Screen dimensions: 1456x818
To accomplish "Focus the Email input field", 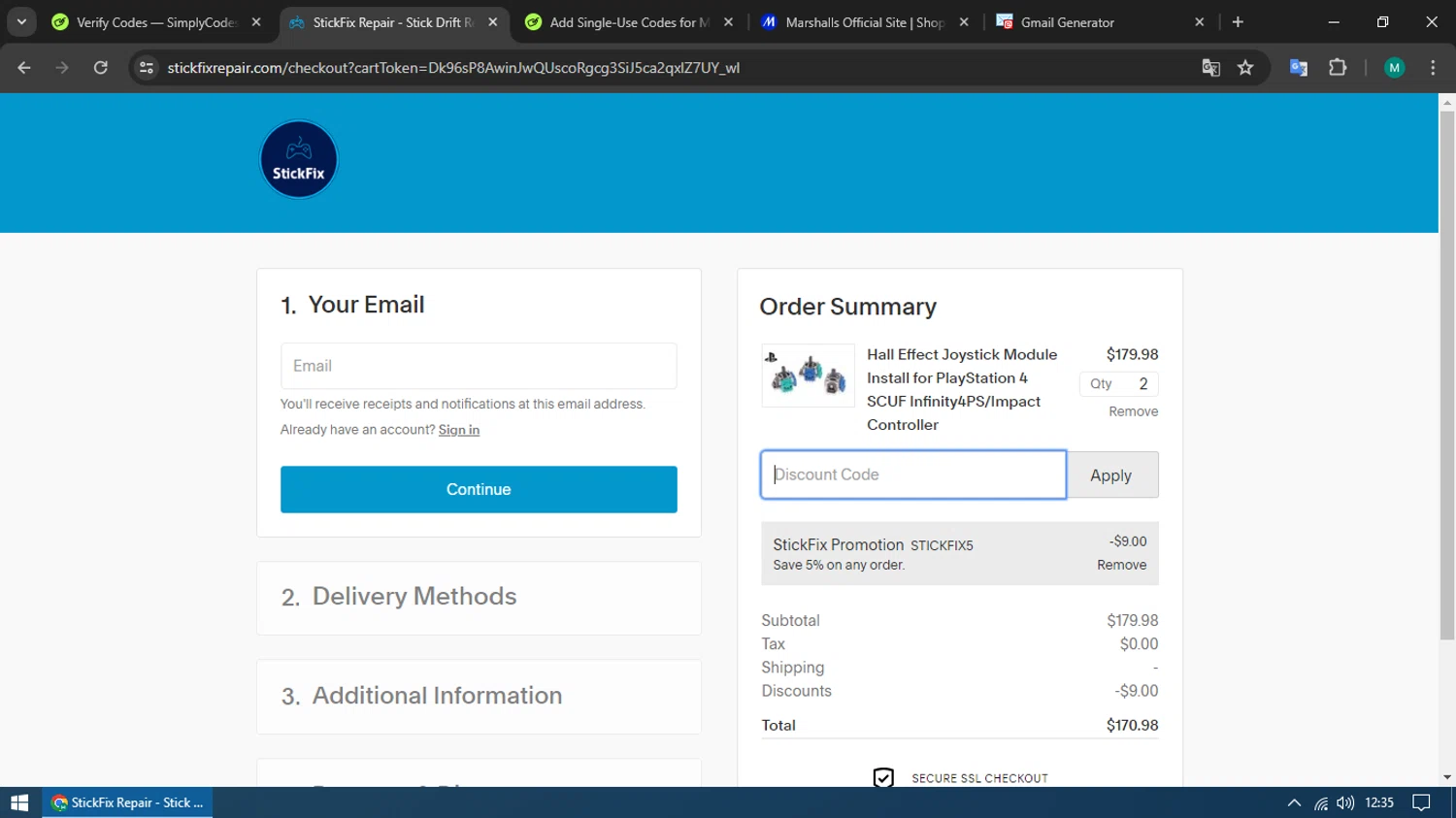I will 479,366.
